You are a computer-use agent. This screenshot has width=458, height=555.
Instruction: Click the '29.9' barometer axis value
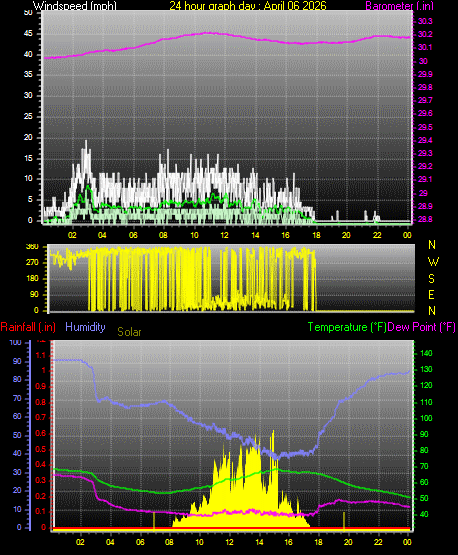425,74
